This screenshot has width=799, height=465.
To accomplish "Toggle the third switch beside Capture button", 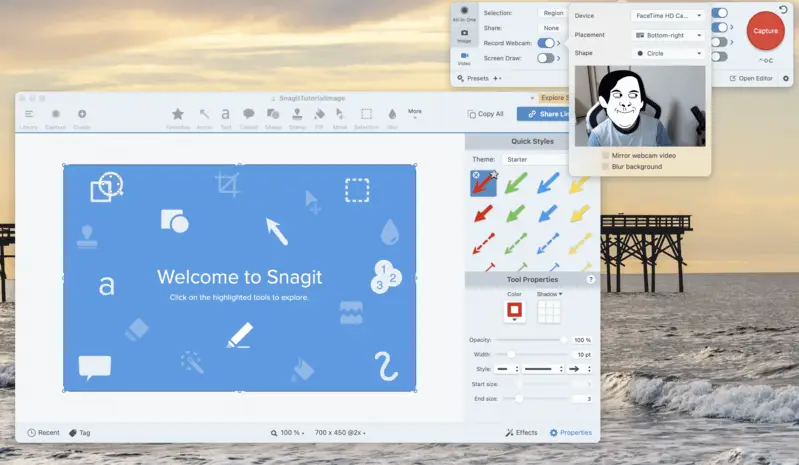I will 720,42.
